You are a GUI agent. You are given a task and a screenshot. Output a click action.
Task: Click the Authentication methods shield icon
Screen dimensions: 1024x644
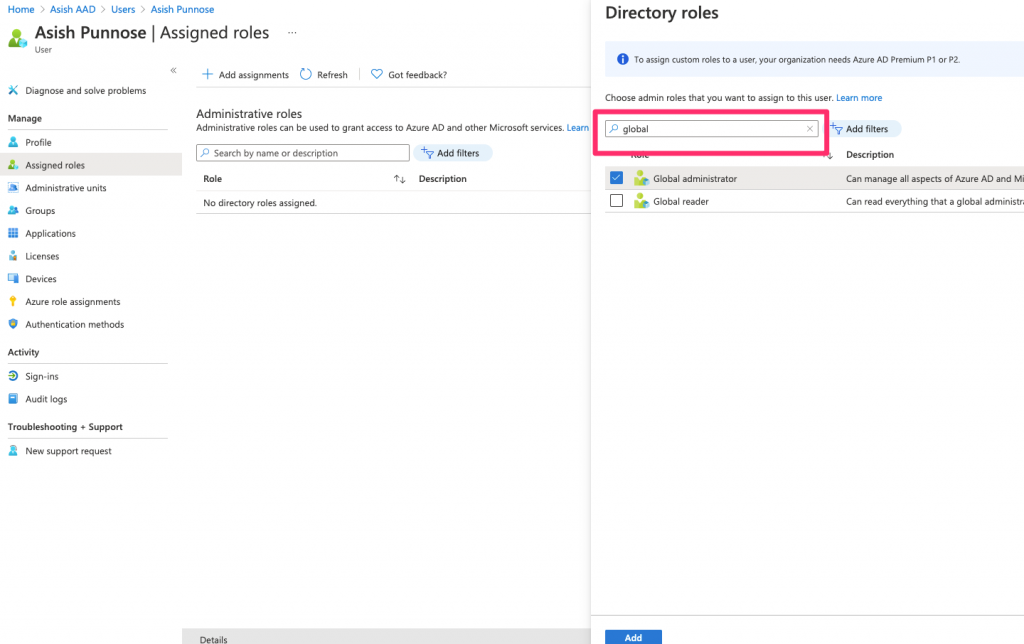[13, 324]
